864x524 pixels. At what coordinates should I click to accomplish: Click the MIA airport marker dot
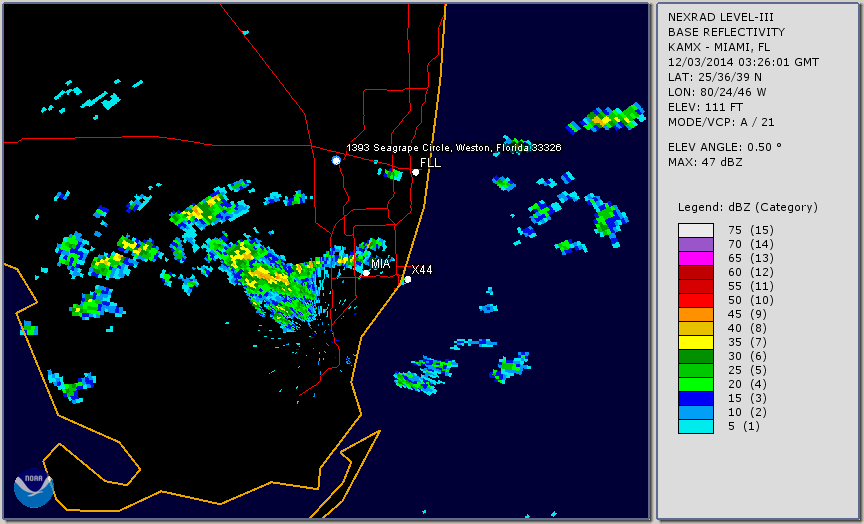click(366, 273)
